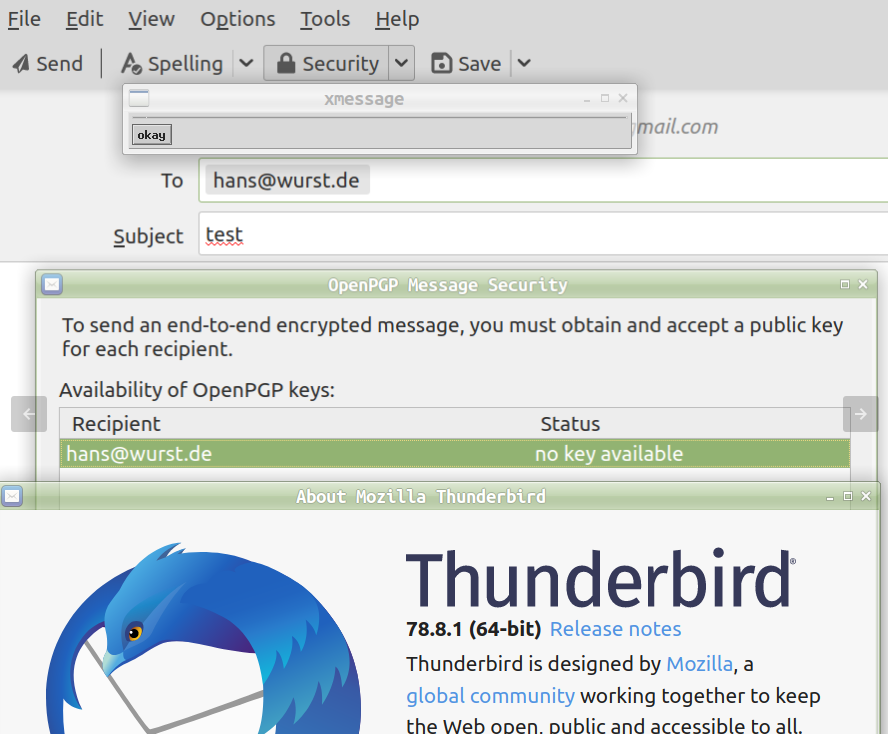Maximize the xmessage window
The width and height of the screenshot is (888, 734).
coord(605,98)
